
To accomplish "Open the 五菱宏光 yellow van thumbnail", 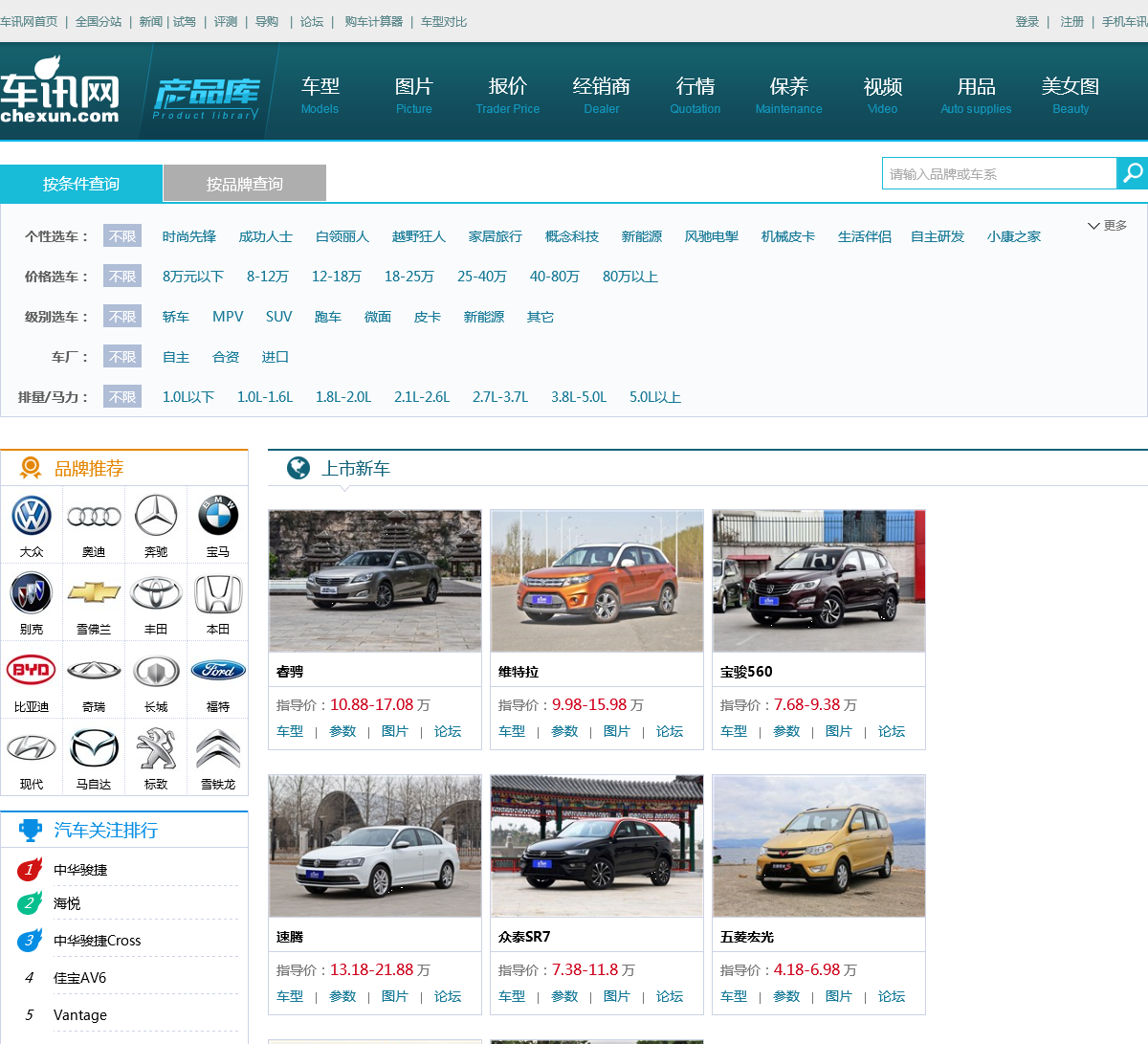I will point(819,846).
